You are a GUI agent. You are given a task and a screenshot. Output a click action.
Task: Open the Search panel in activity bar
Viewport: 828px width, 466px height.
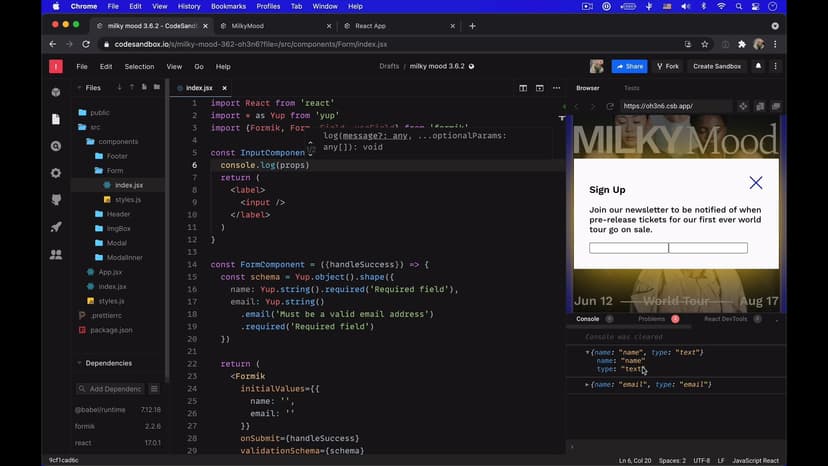pyautogui.click(x=56, y=146)
